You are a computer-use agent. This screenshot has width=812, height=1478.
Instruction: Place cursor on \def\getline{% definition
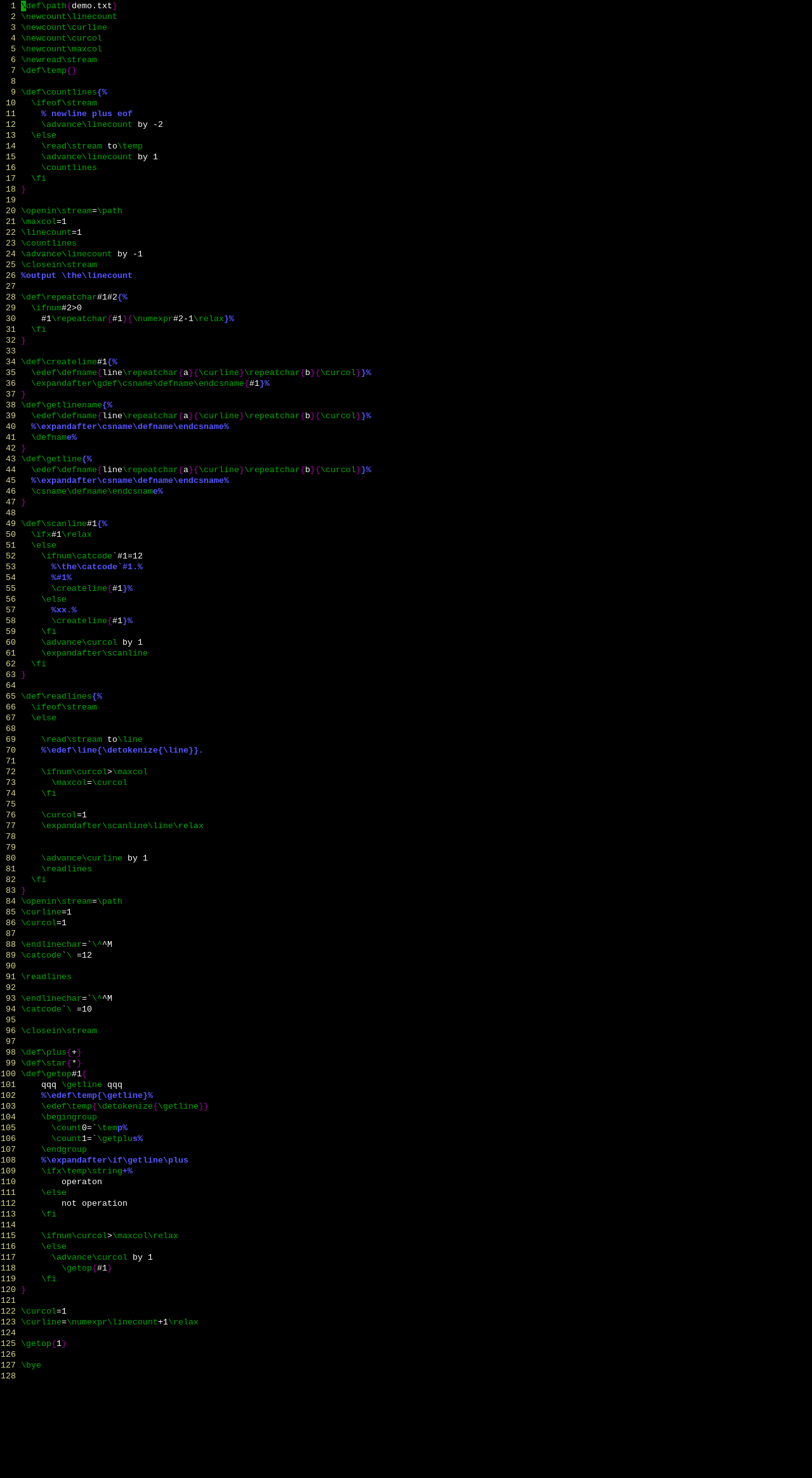coord(56,459)
